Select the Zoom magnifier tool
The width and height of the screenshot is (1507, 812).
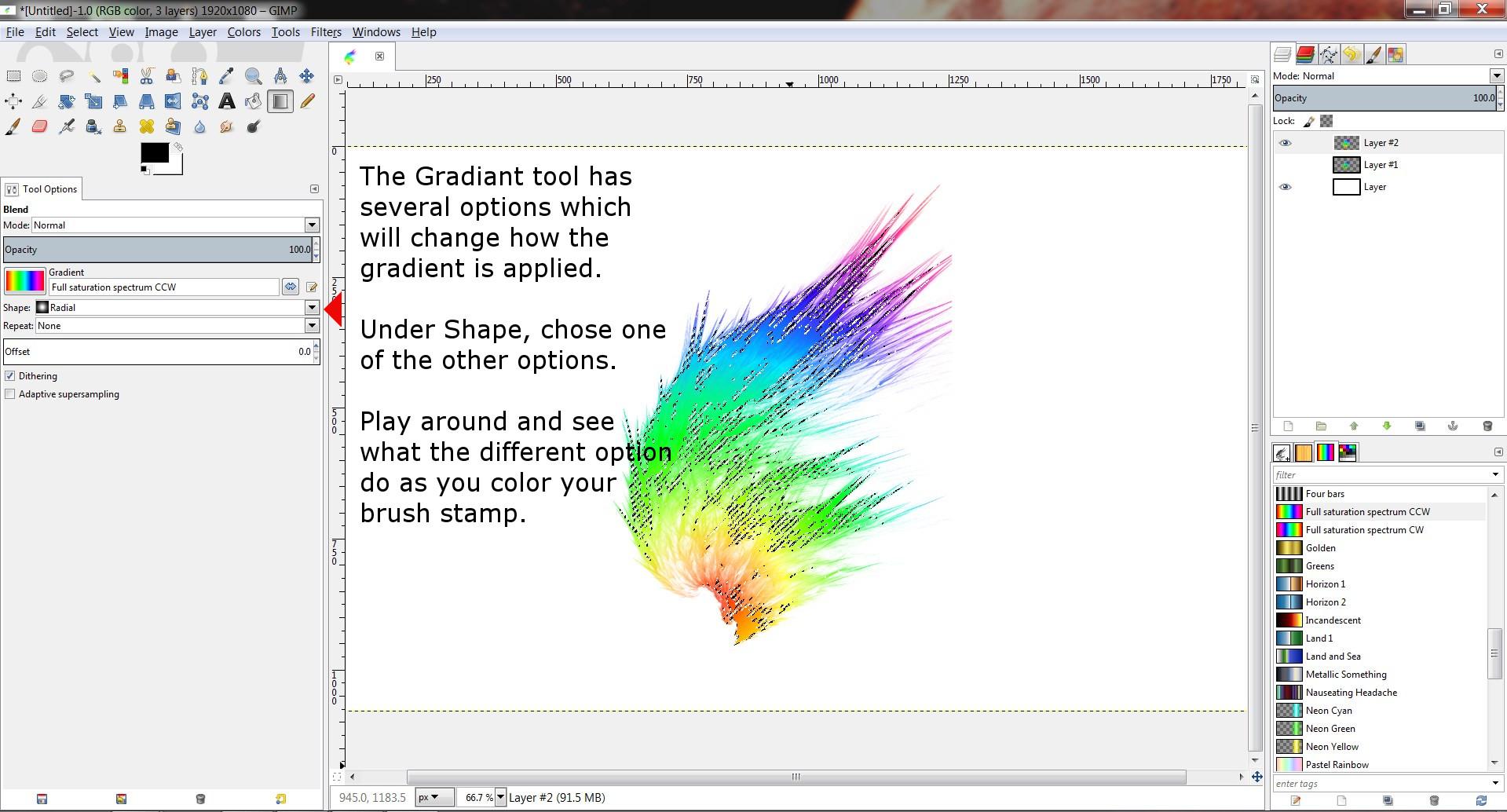point(253,76)
